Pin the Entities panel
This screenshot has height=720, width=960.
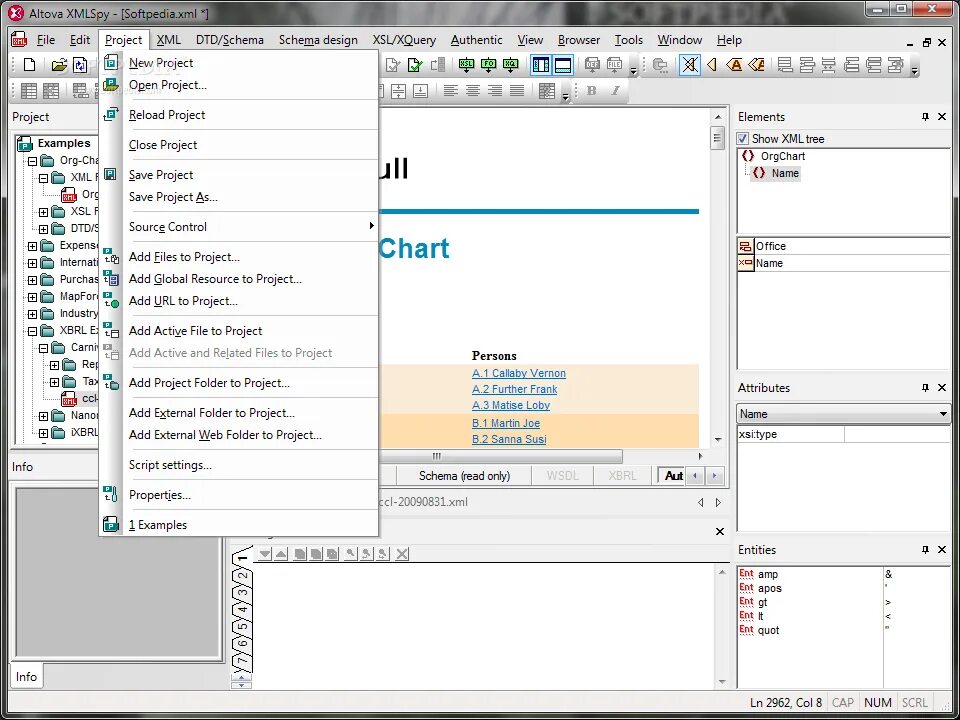(925, 550)
